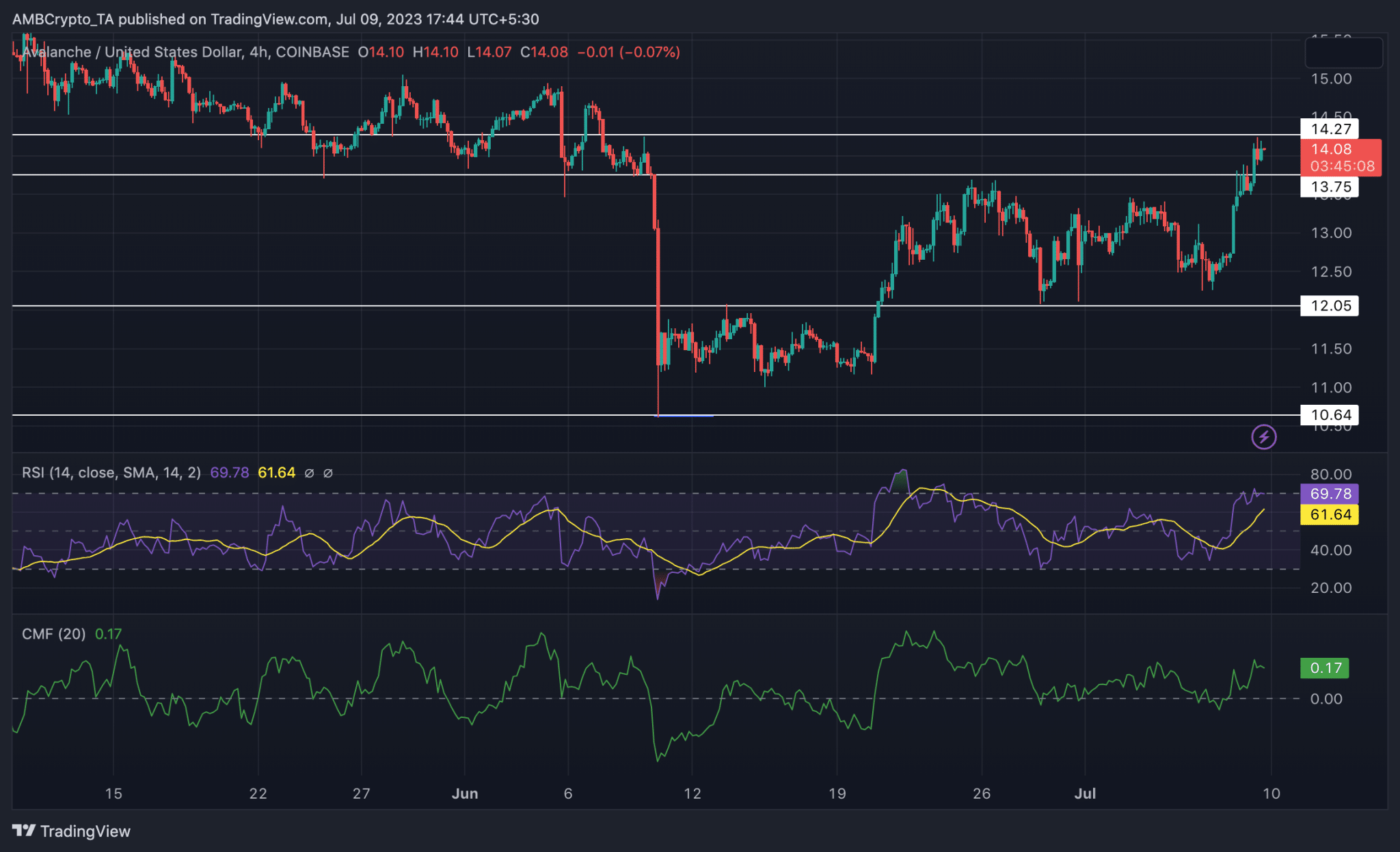
Task: Select the 12.05 horizontal line price label
Action: (1329, 306)
